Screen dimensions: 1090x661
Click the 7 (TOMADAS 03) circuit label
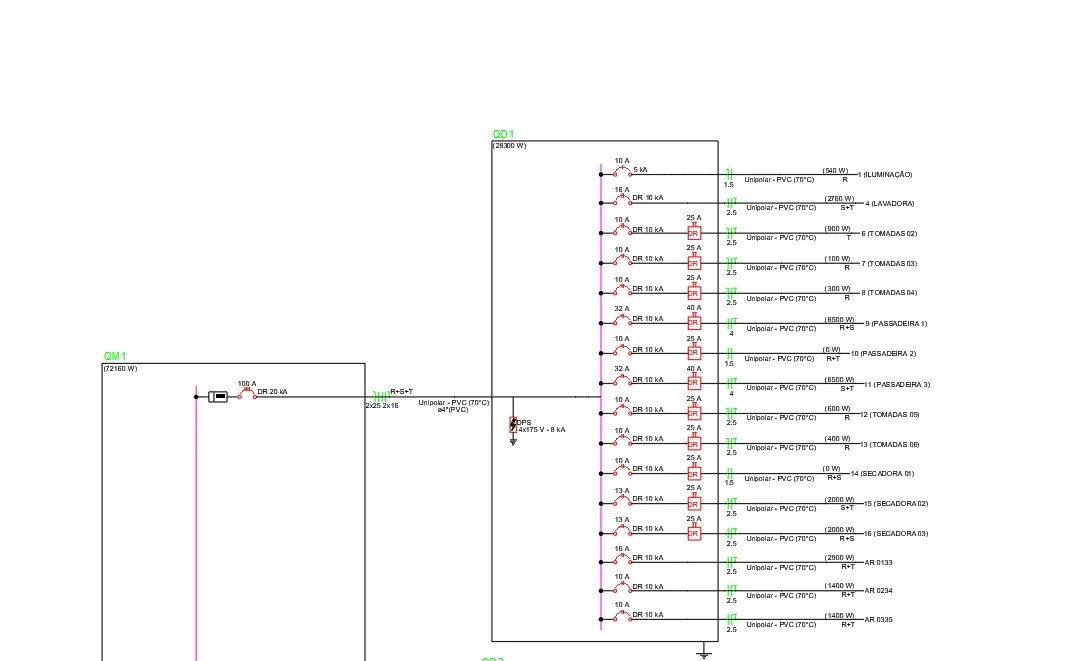889,263
